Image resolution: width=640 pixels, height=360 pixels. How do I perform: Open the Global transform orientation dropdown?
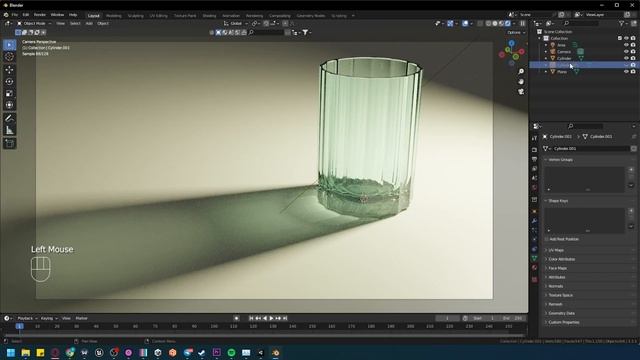tap(236, 23)
